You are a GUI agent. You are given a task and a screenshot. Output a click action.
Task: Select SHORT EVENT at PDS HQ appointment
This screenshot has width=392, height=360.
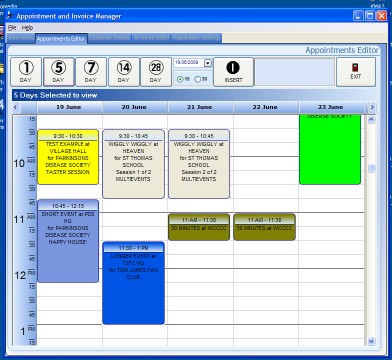(68, 241)
